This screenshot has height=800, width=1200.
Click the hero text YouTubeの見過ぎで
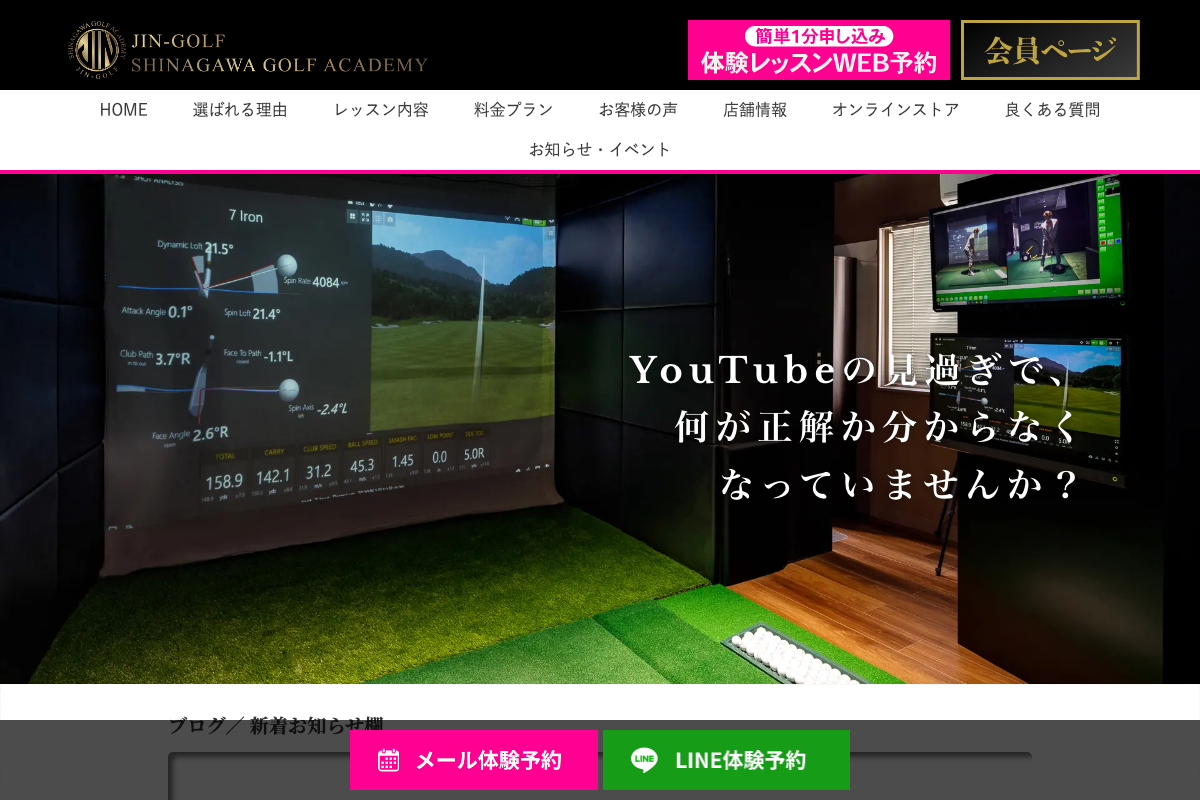tap(848, 371)
